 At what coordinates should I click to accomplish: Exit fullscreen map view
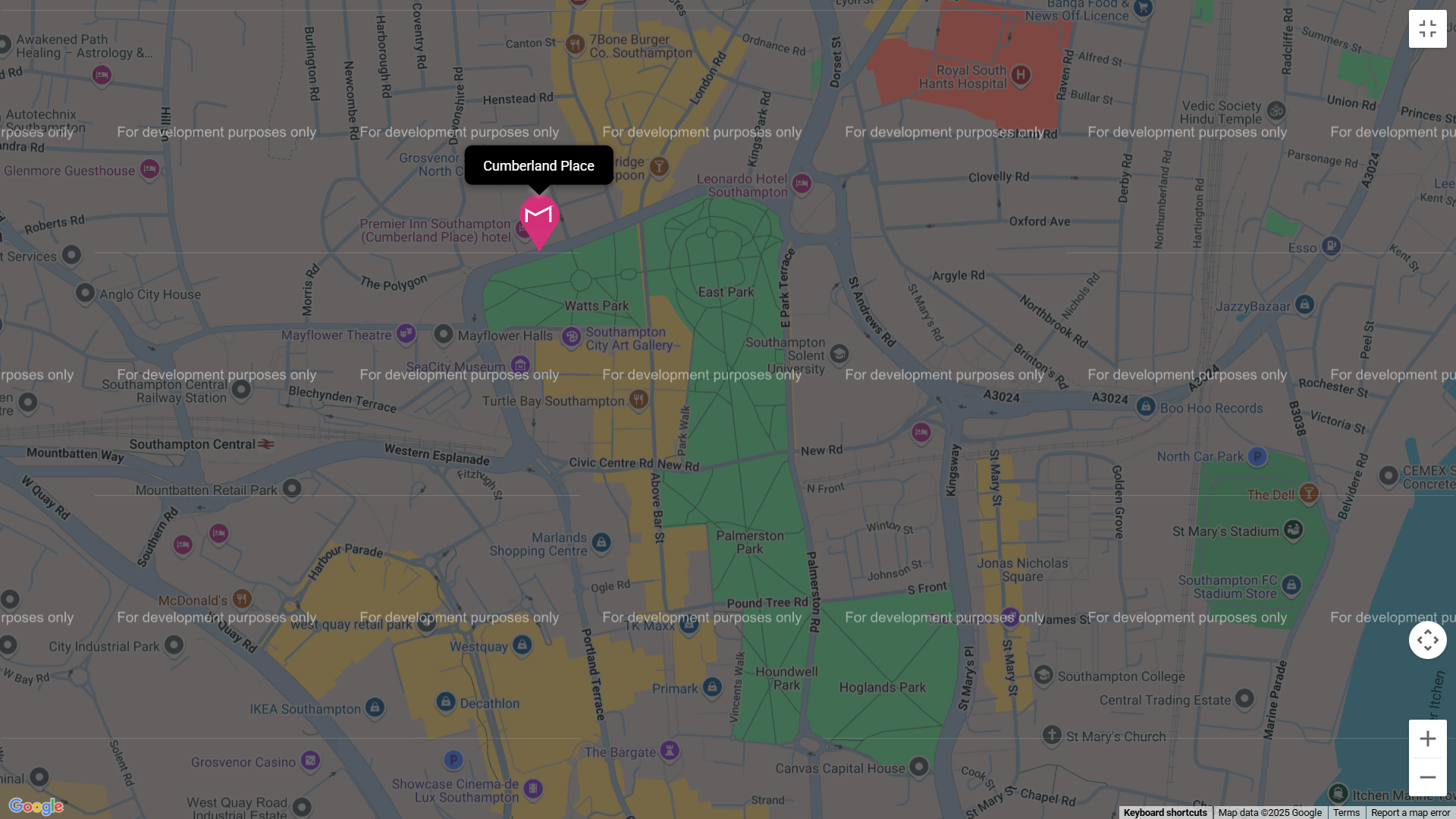tap(1427, 29)
